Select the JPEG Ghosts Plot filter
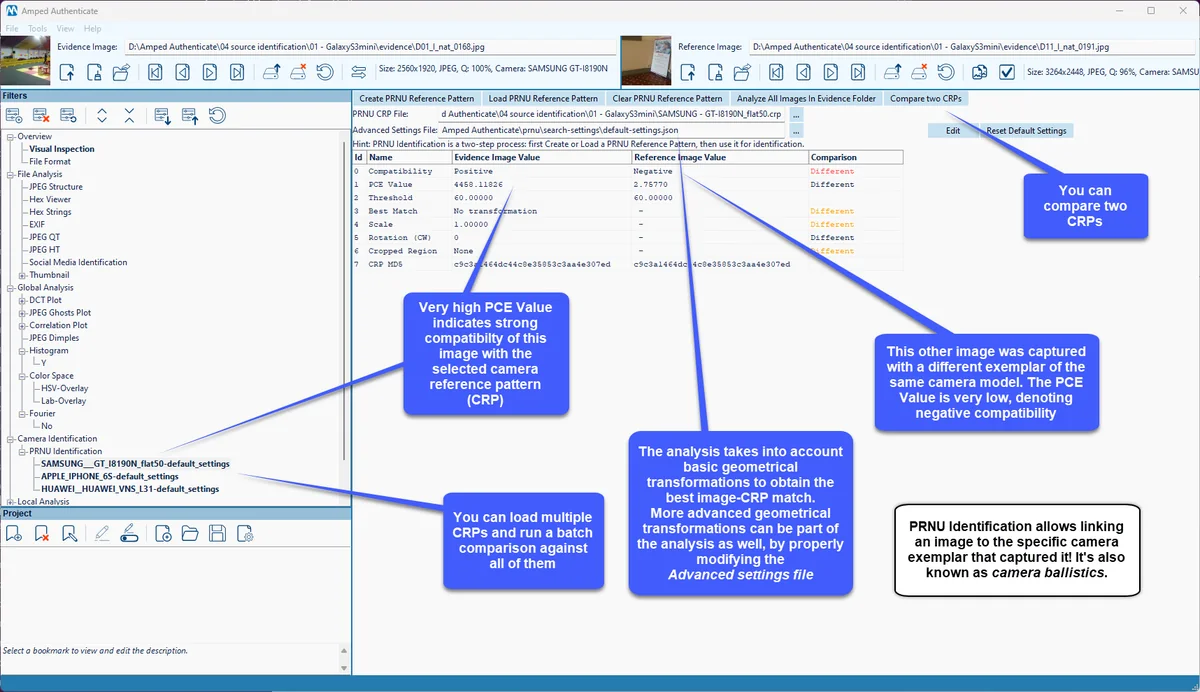Image resolution: width=1200 pixels, height=692 pixels. 60,313
